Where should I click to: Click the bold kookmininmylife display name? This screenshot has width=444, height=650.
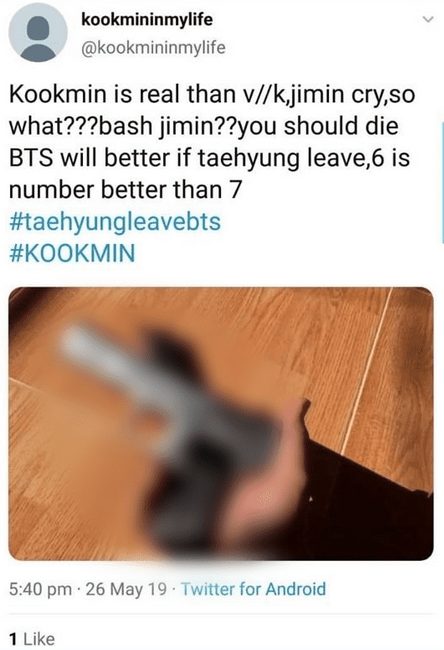(147, 19)
